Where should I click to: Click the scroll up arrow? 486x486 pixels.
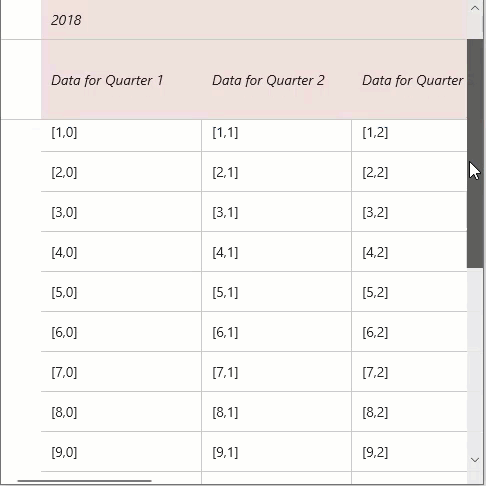tap(475, 8)
